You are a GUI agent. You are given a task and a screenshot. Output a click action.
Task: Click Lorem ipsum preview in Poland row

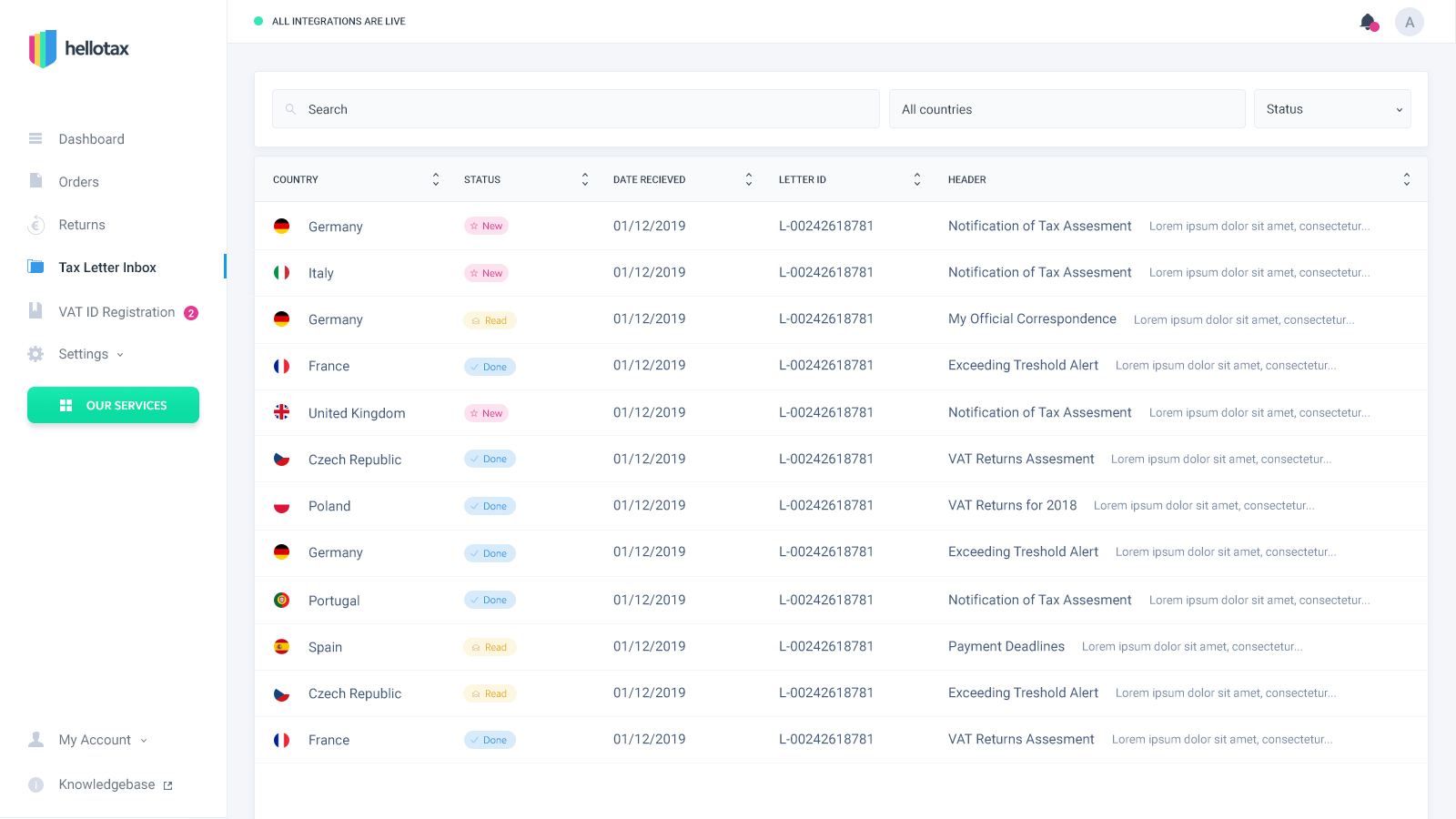1204,505
